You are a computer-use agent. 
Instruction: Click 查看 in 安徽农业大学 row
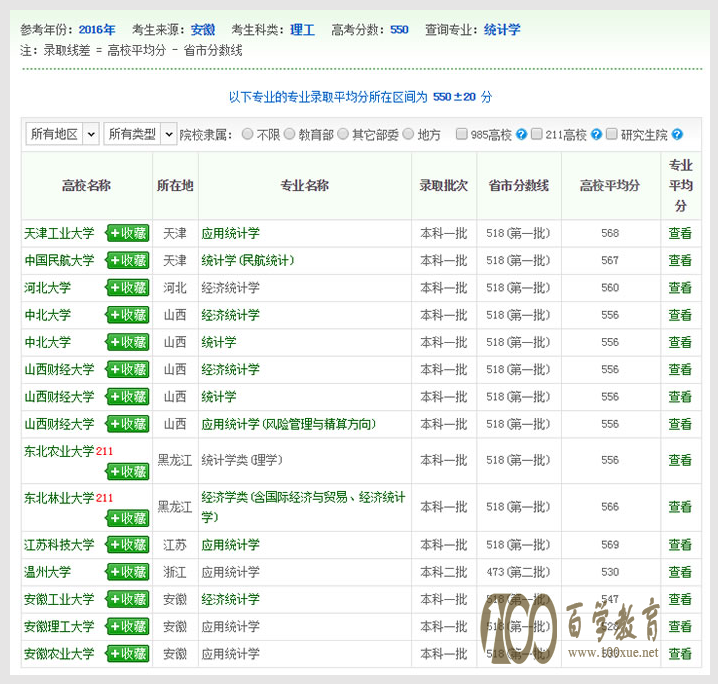pyautogui.click(x=680, y=653)
